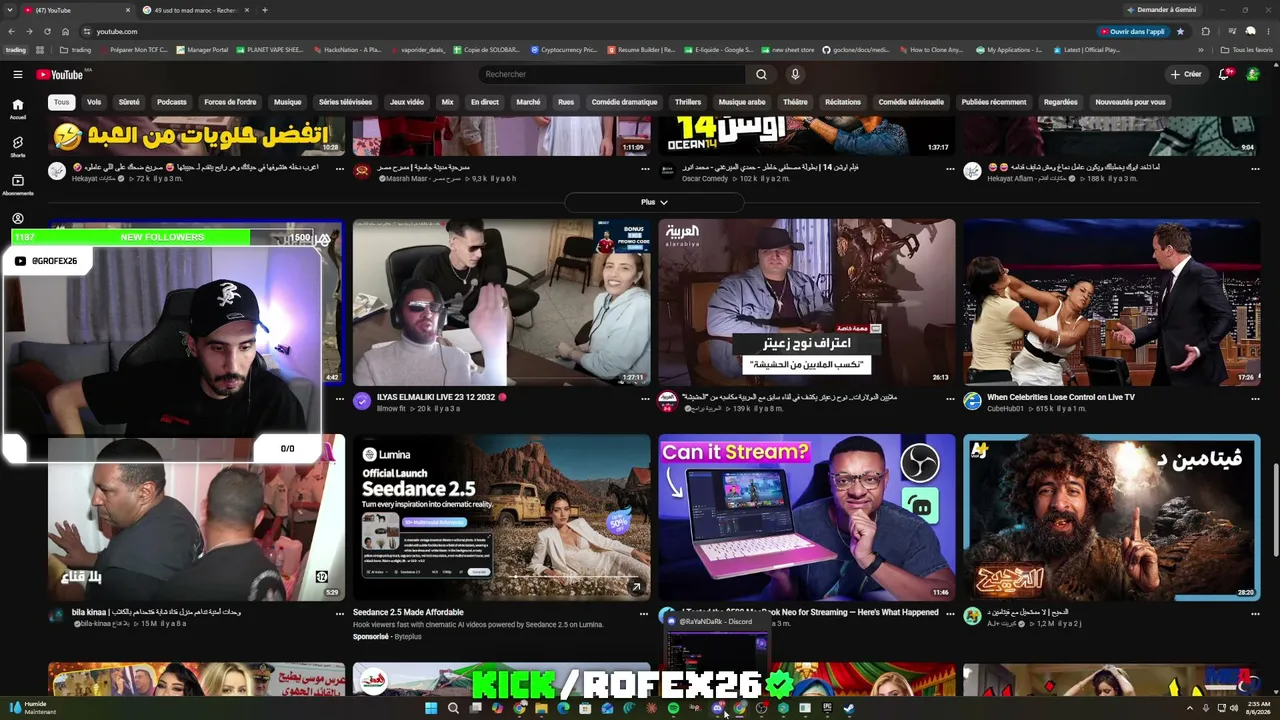The width and height of the screenshot is (1280, 720).
Task: Play the celebrities fight thumbnail
Action: coord(1112,302)
